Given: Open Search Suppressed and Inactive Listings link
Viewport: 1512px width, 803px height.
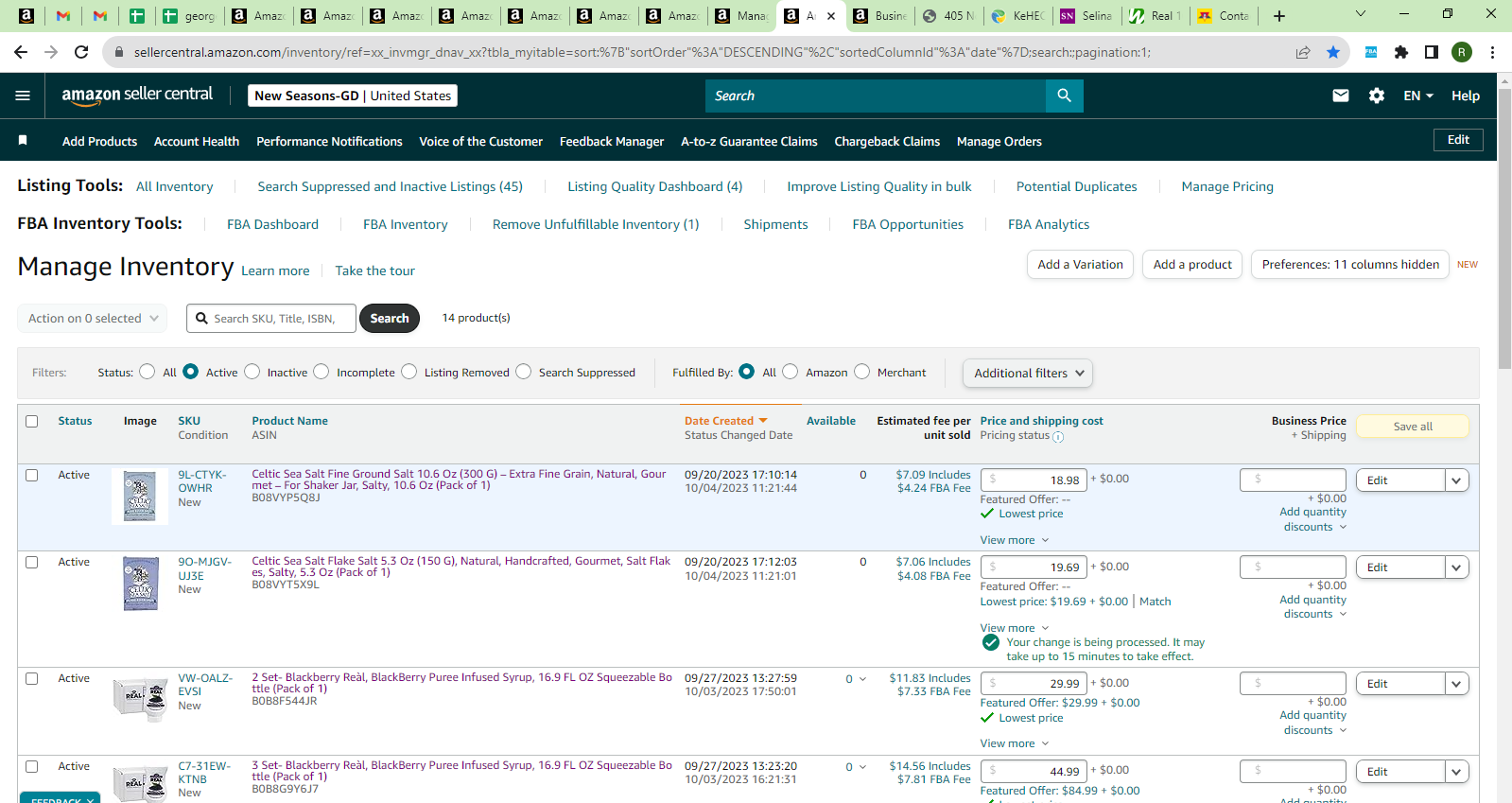Looking at the screenshot, I should point(390,186).
